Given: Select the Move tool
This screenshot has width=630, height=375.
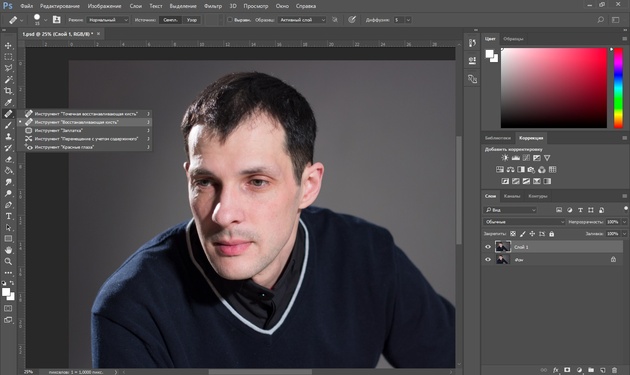Looking at the screenshot, I should (8, 45).
